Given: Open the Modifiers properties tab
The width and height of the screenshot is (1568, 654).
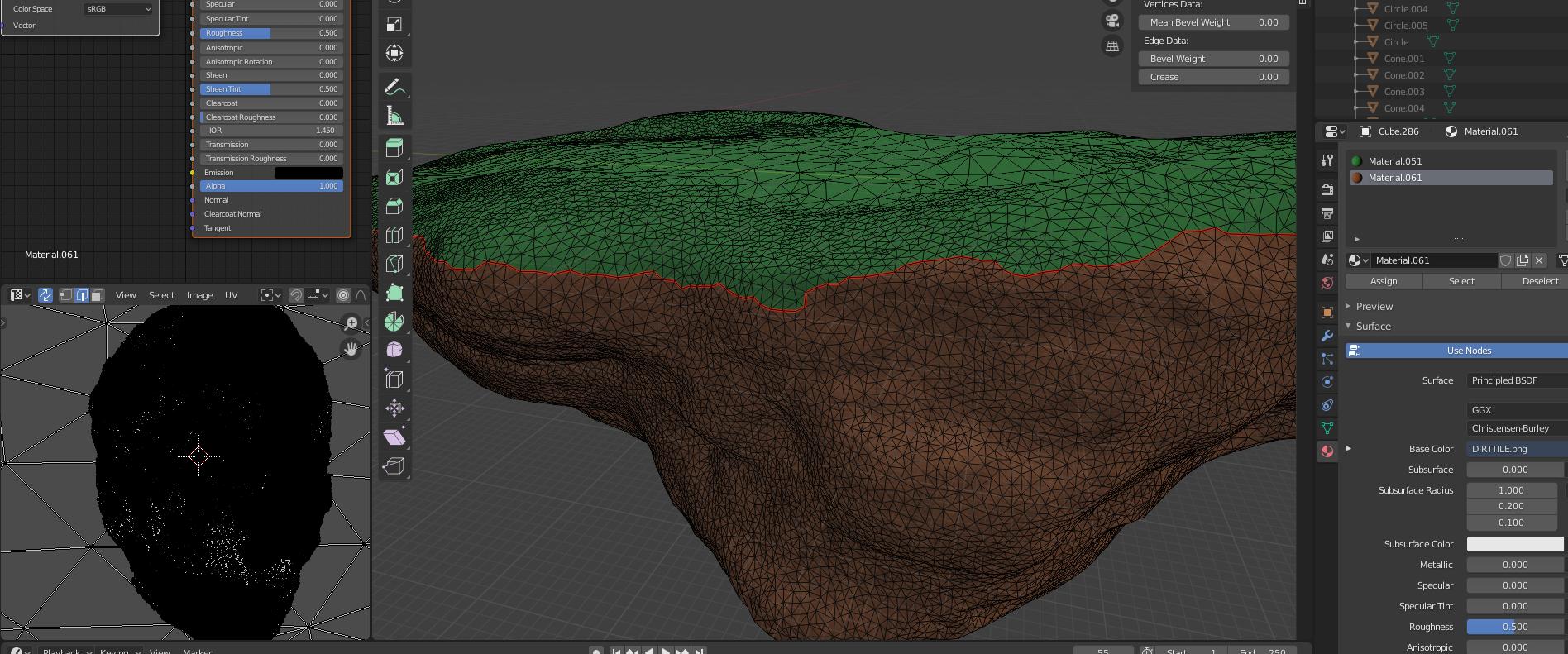Looking at the screenshot, I should [1327, 336].
